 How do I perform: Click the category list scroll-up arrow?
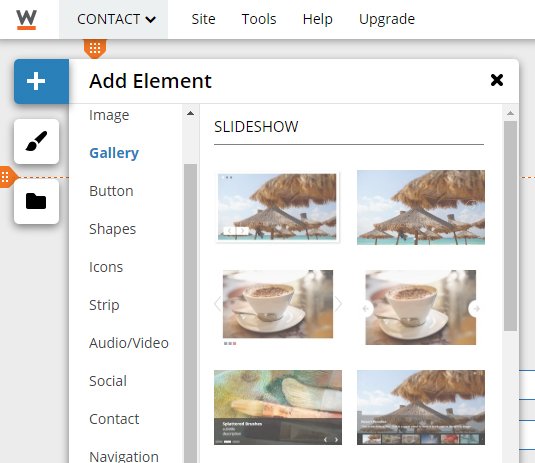tap(190, 113)
